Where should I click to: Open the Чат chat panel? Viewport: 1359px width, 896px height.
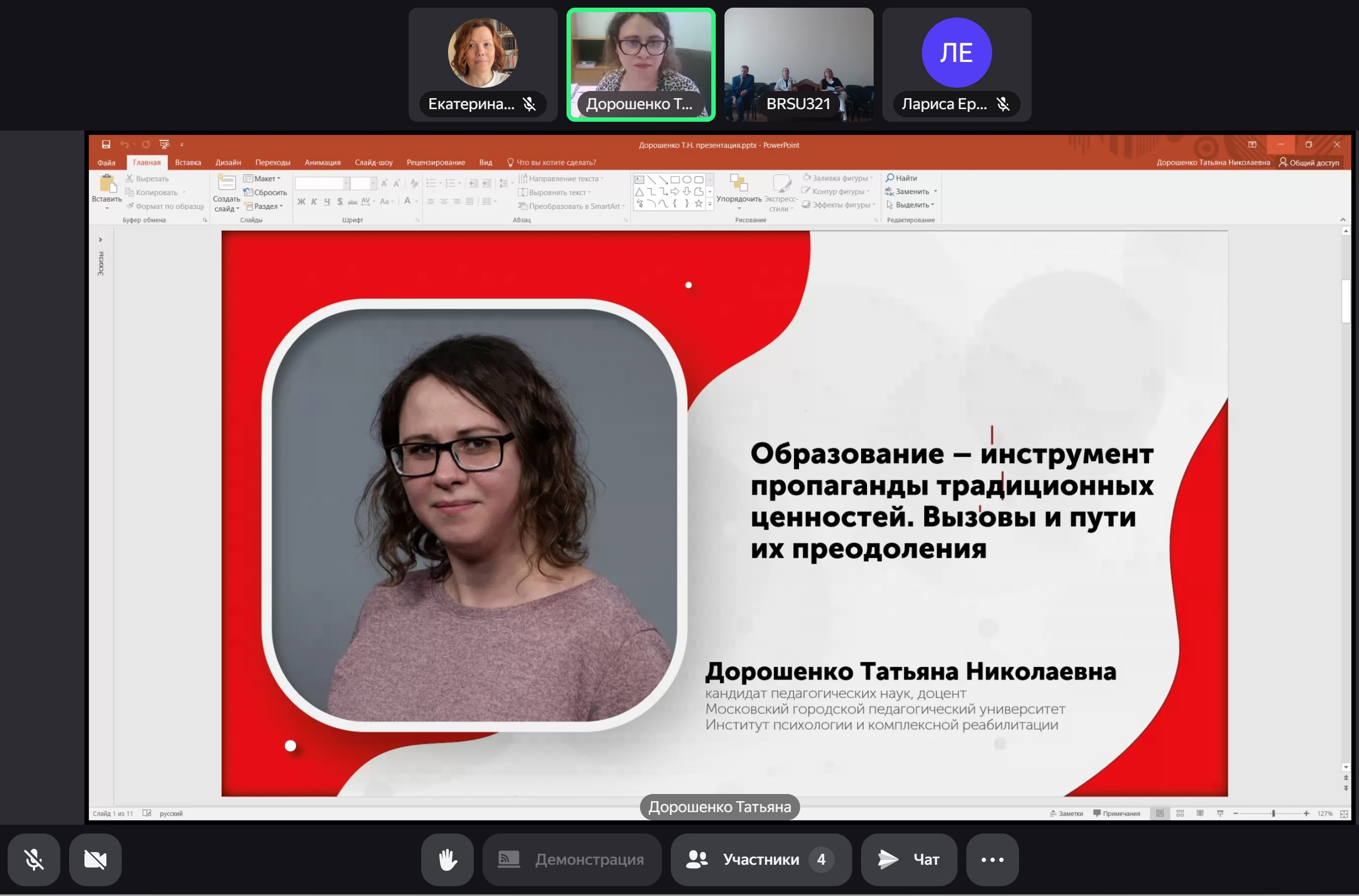[x=909, y=859]
